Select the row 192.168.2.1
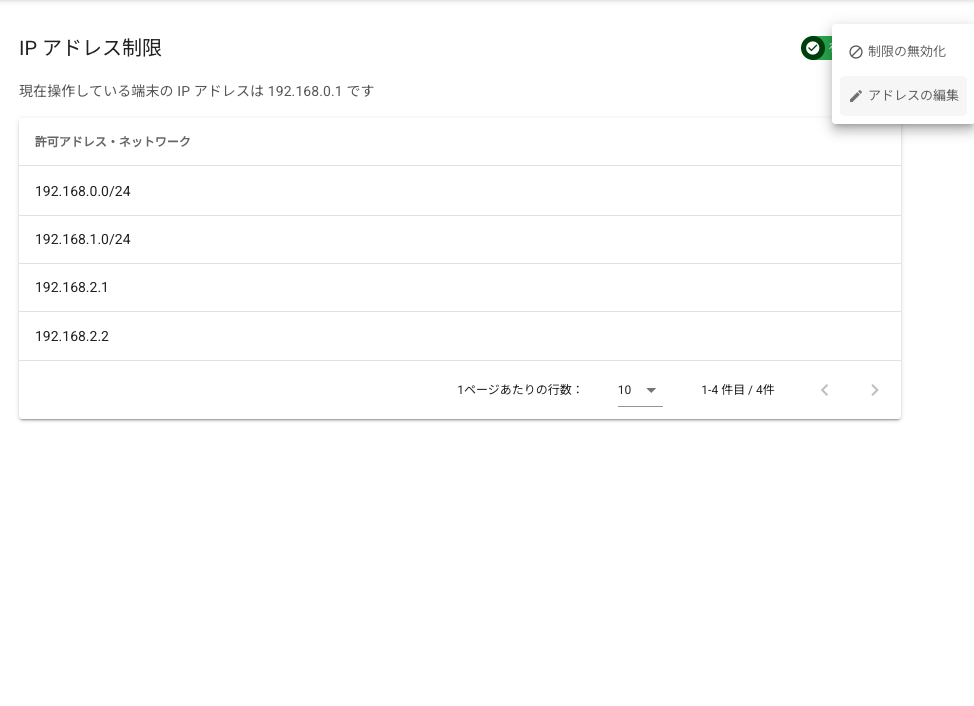 [x=460, y=287]
